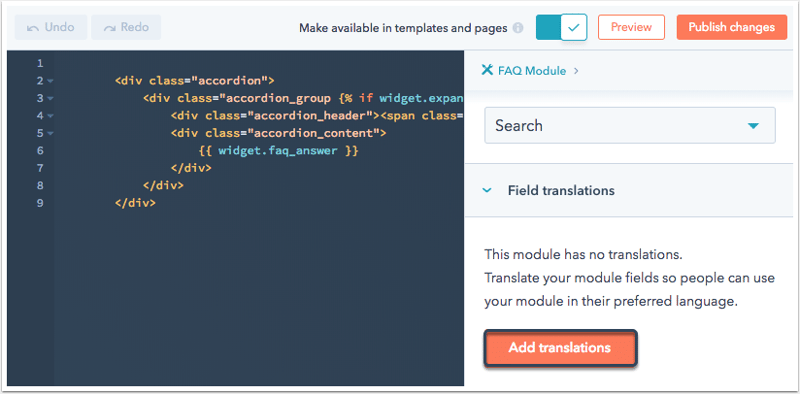Image resolution: width=800 pixels, height=394 pixels.
Task: Click the Preview button
Action: [631, 27]
